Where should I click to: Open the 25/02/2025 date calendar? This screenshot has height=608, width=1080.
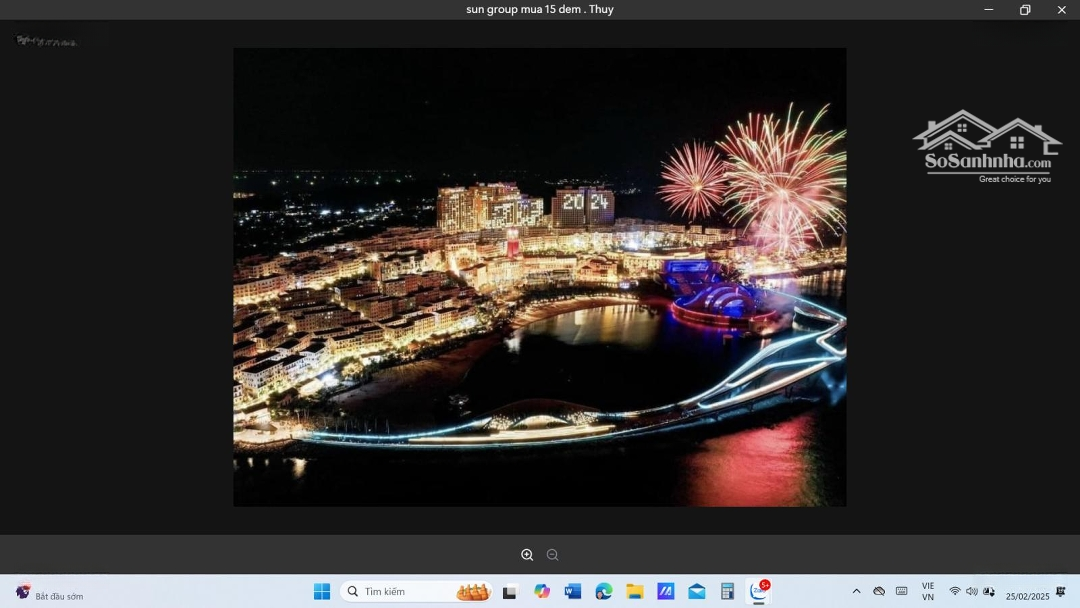[1027, 596]
